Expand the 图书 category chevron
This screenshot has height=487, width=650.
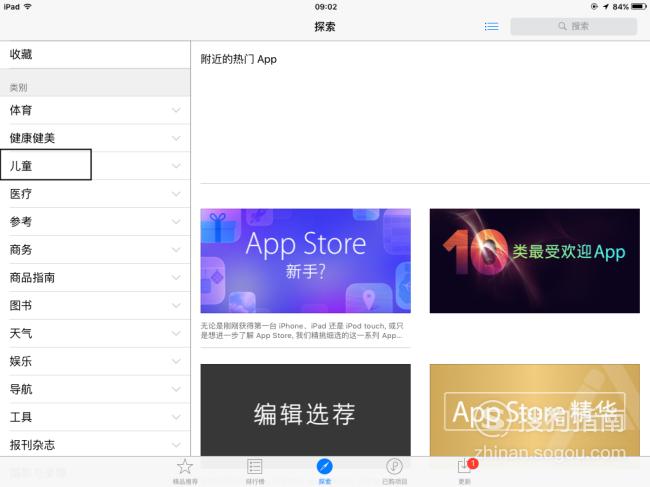pyautogui.click(x=176, y=305)
